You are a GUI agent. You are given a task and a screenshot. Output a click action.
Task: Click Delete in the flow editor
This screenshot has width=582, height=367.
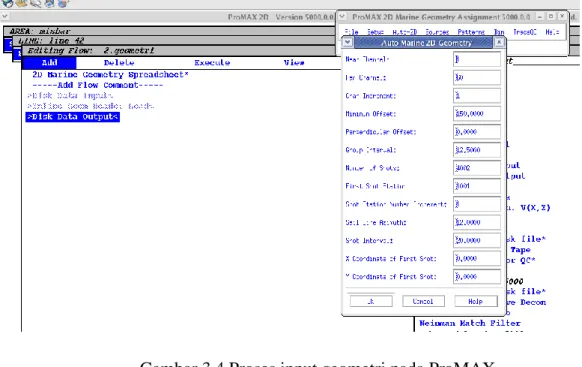coord(119,63)
